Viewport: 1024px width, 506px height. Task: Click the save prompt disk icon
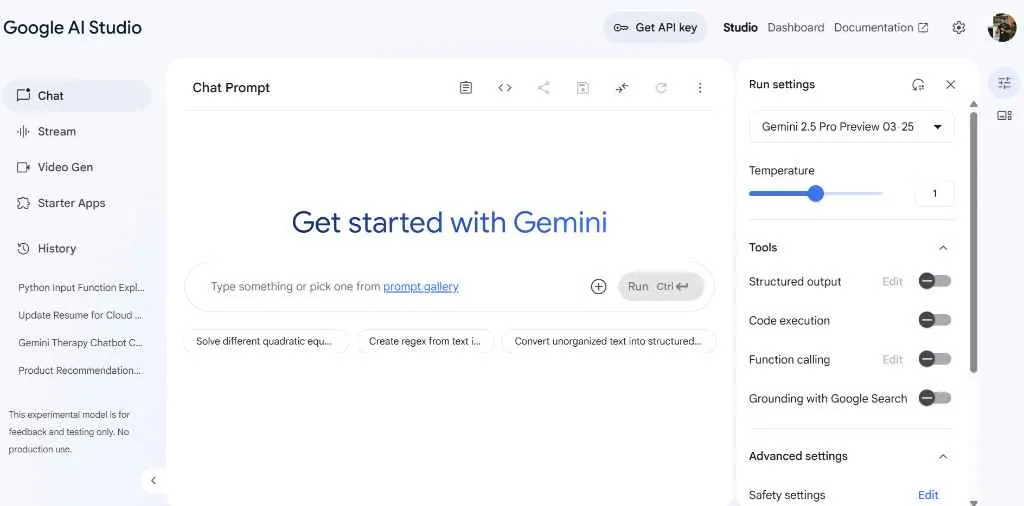pos(583,87)
